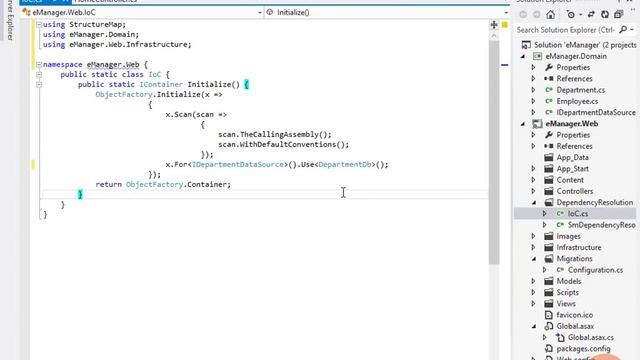
Task: Expand Properties under eManager.Domain
Action: click(x=533, y=67)
